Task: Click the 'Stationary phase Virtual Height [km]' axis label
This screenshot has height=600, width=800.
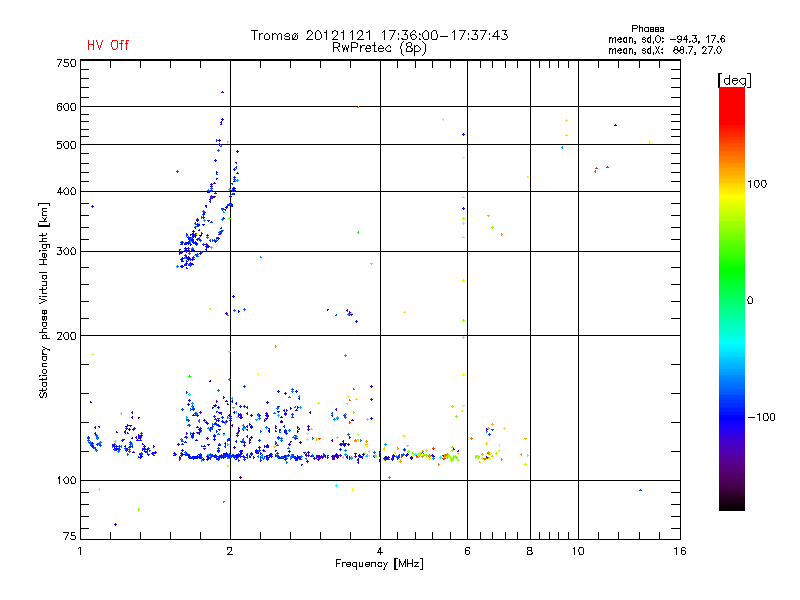Action: pos(44,301)
